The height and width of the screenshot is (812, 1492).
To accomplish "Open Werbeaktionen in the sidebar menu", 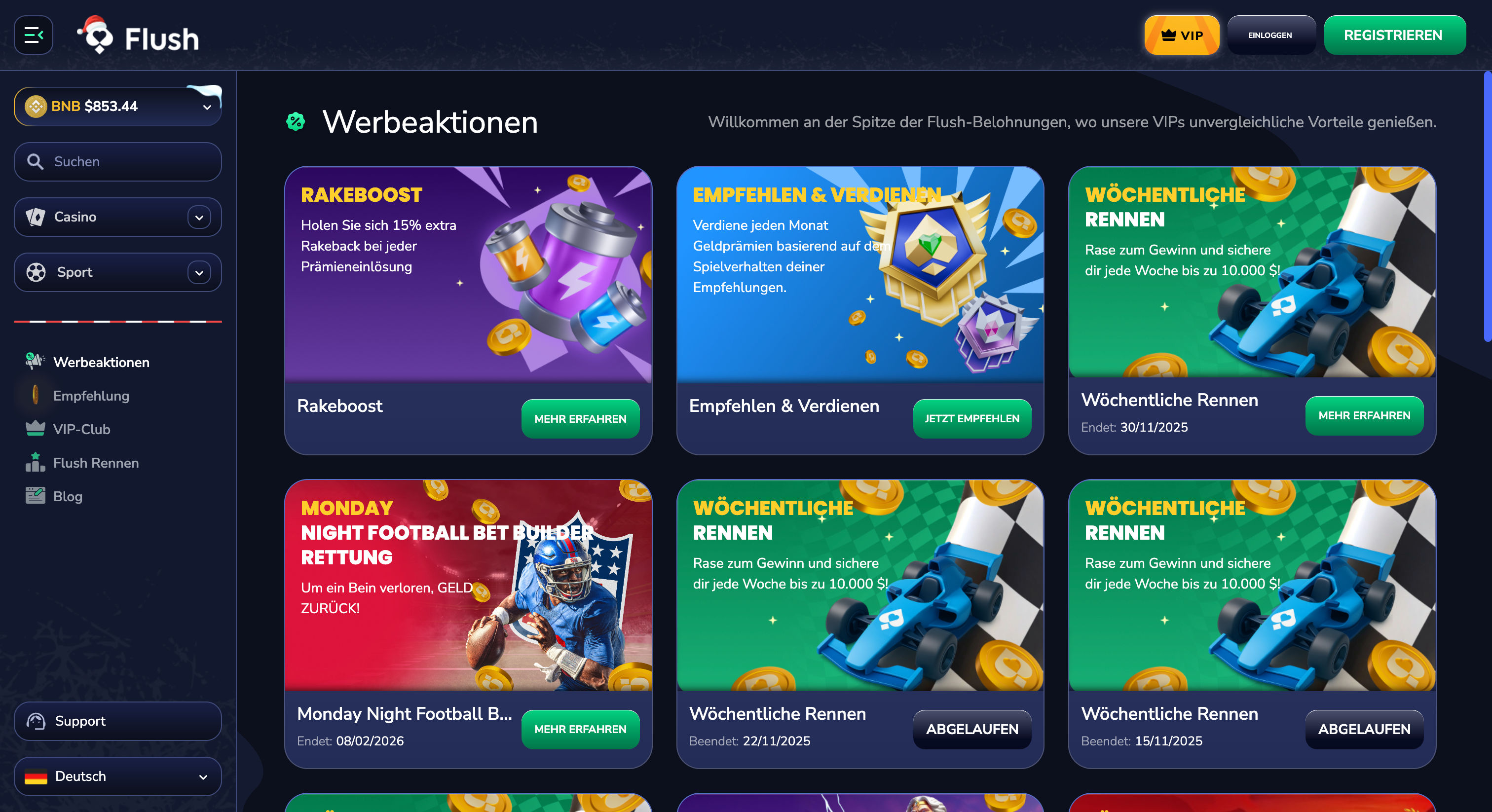I will [x=101, y=362].
